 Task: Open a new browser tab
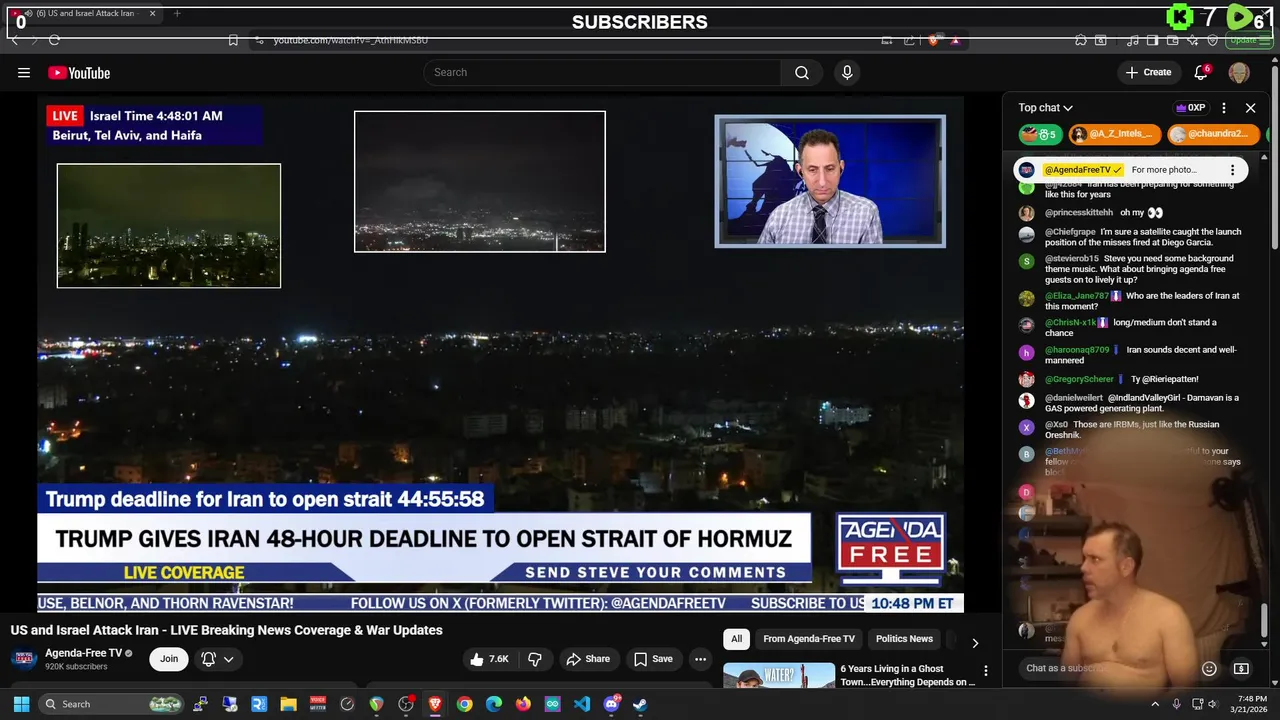coord(177,14)
